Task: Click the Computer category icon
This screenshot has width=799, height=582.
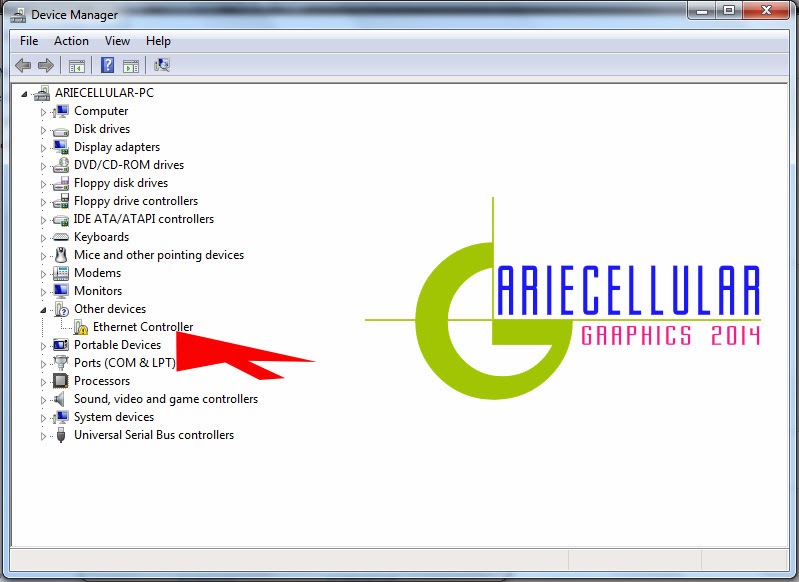Action: point(61,111)
